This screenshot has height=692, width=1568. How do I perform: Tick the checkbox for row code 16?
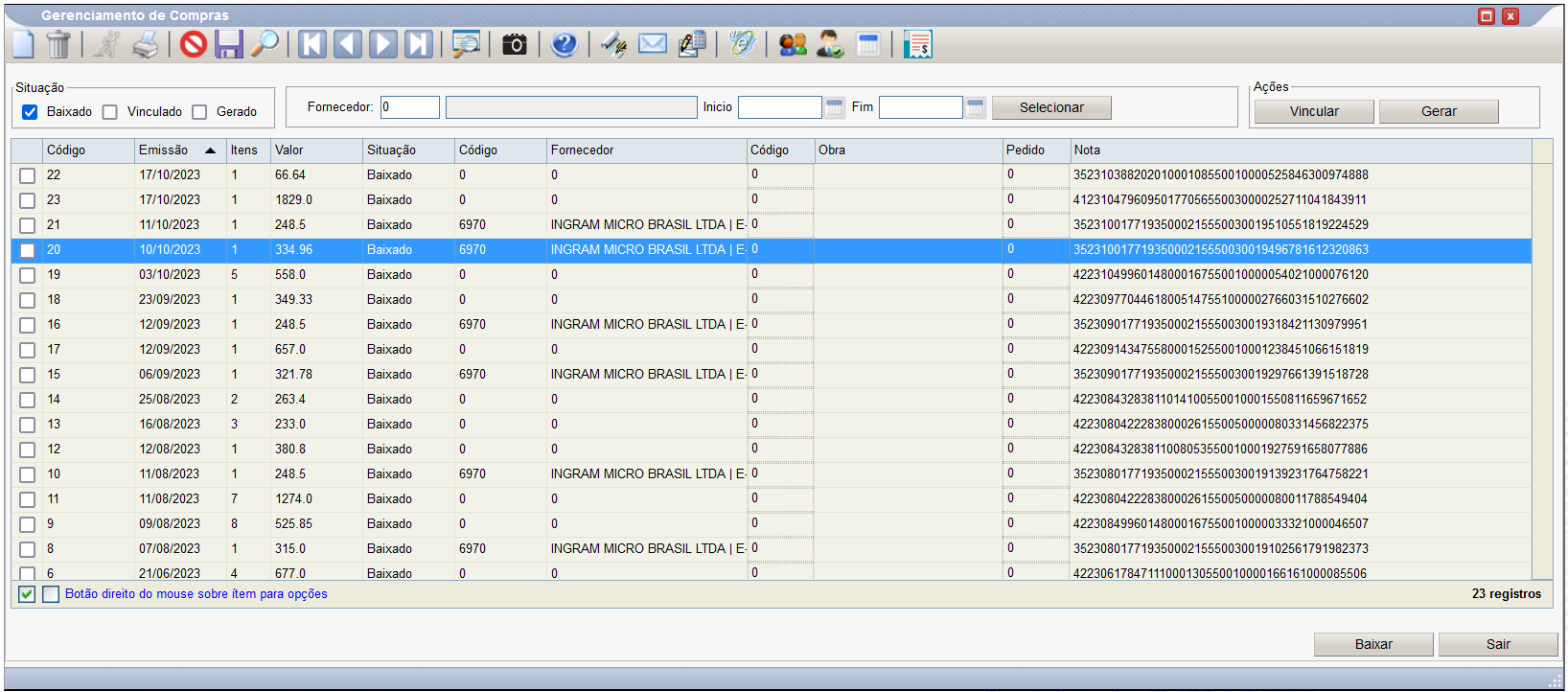[28, 325]
